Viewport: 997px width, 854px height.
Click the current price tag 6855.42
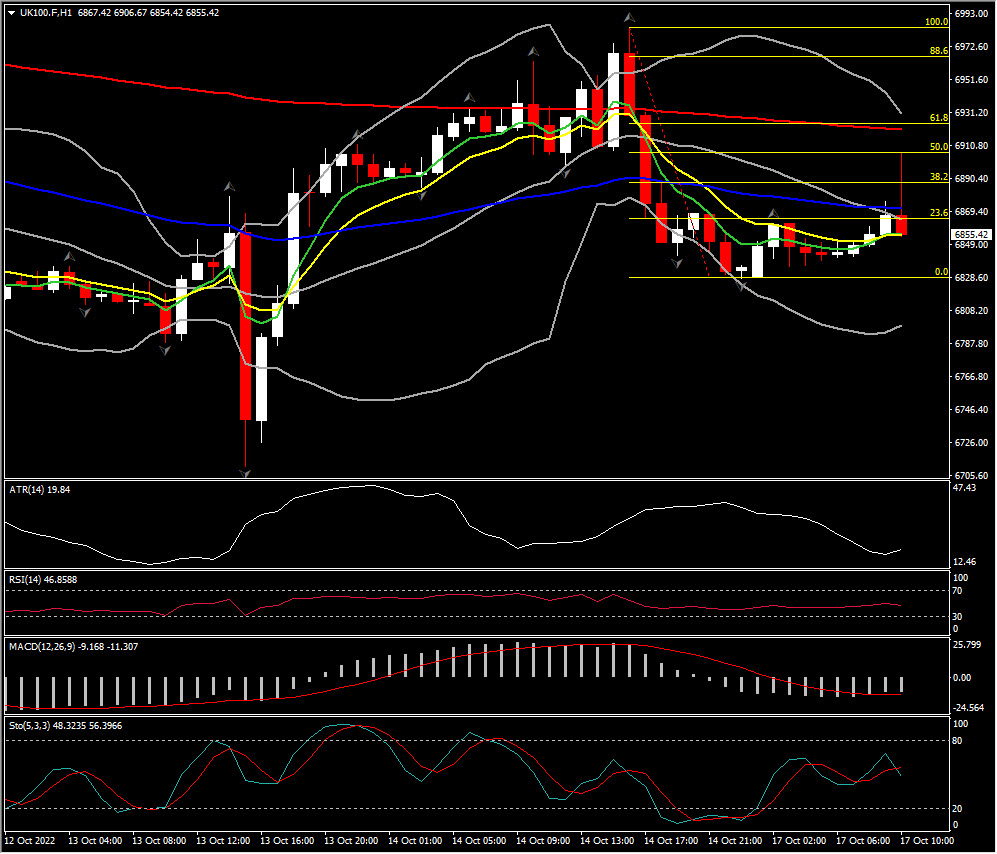click(x=971, y=235)
